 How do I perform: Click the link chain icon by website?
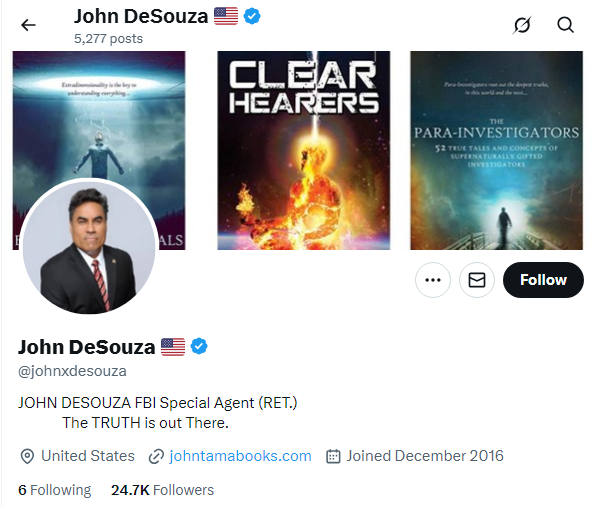156,456
